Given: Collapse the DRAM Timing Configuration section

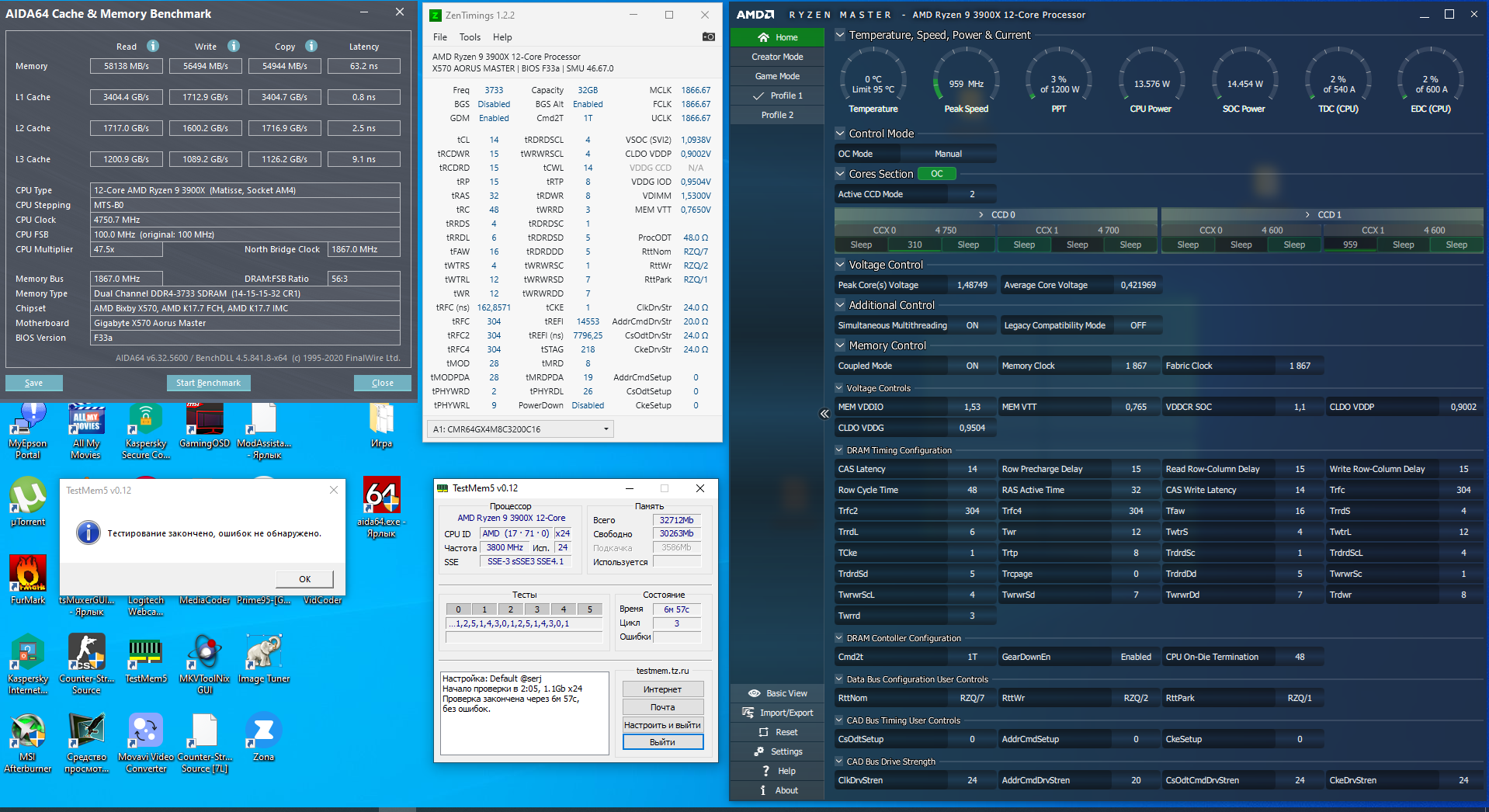Looking at the screenshot, I should [x=839, y=450].
